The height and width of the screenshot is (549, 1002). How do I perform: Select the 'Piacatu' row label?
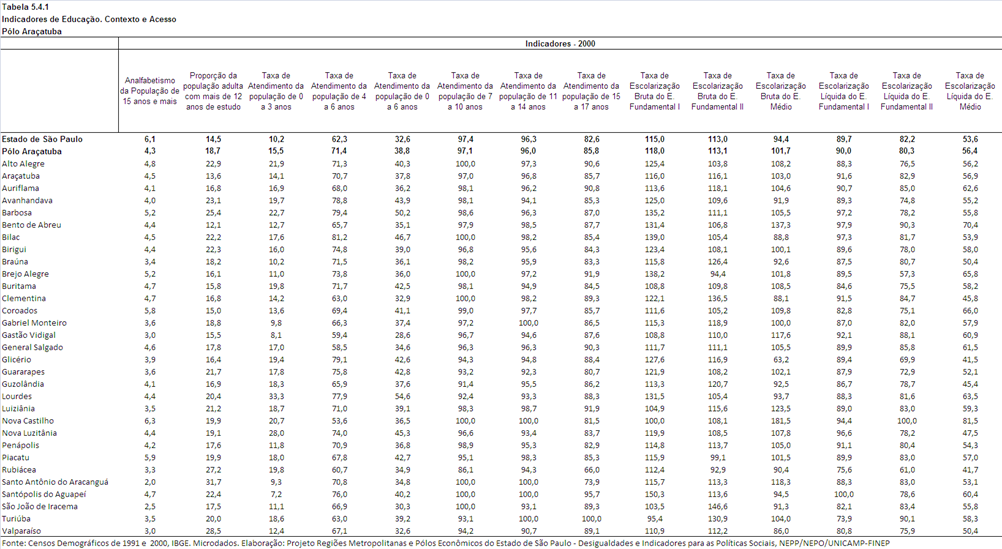pos(15,458)
